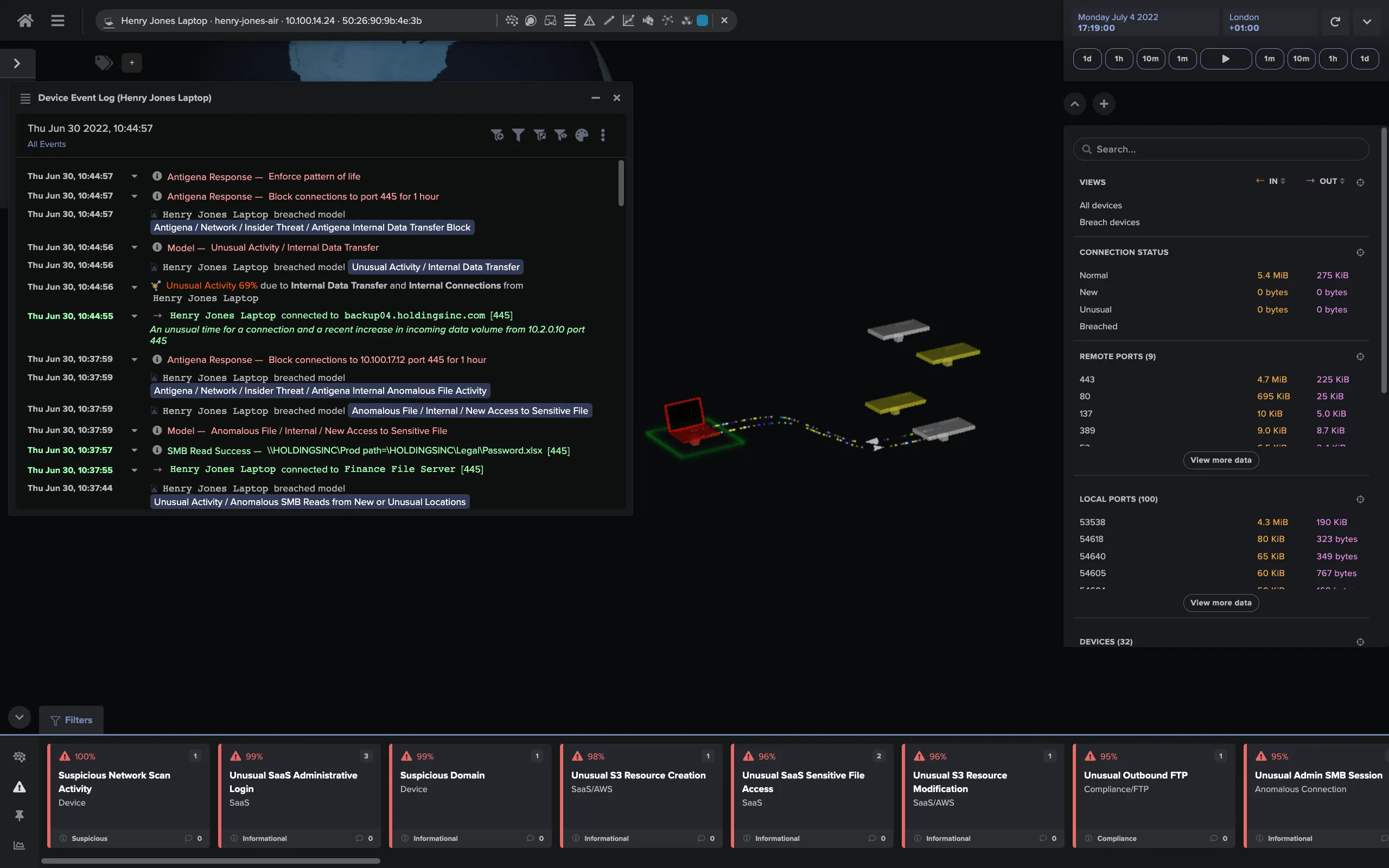Image resolution: width=1389 pixels, height=868 pixels.
Task: Click the color palette icon in Device Event Log
Action: click(x=582, y=135)
